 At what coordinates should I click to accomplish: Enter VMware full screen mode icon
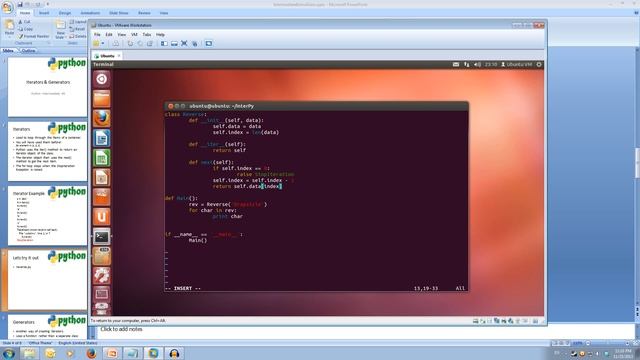pos(184,43)
